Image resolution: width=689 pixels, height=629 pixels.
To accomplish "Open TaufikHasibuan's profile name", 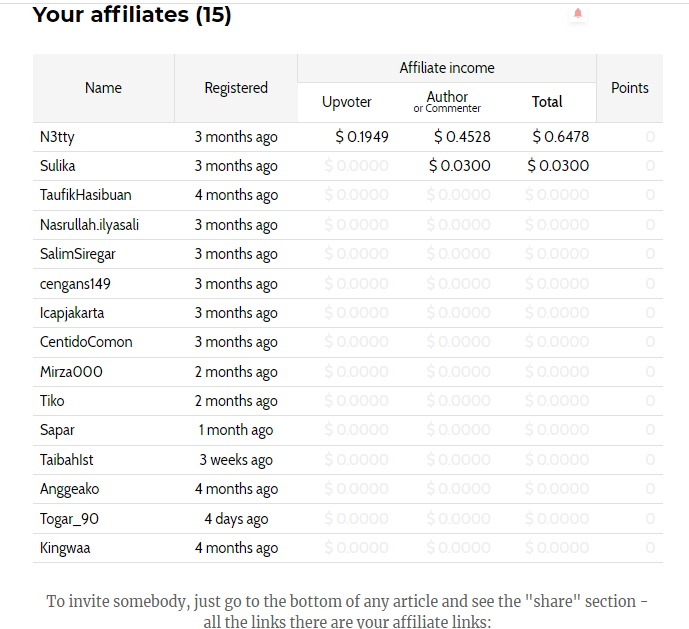I will pos(86,195).
